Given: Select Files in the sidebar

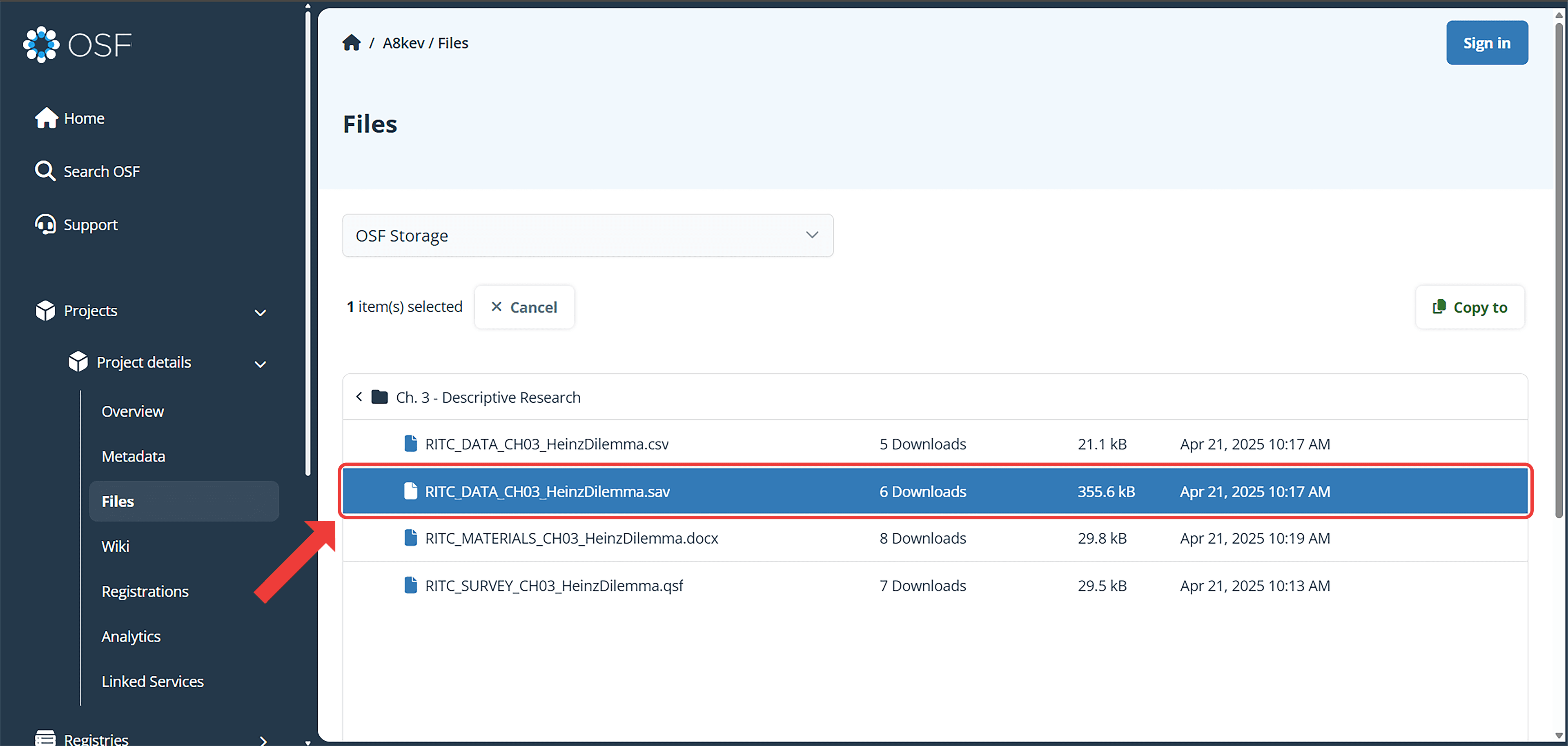Looking at the screenshot, I should pyautogui.click(x=184, y=502).
